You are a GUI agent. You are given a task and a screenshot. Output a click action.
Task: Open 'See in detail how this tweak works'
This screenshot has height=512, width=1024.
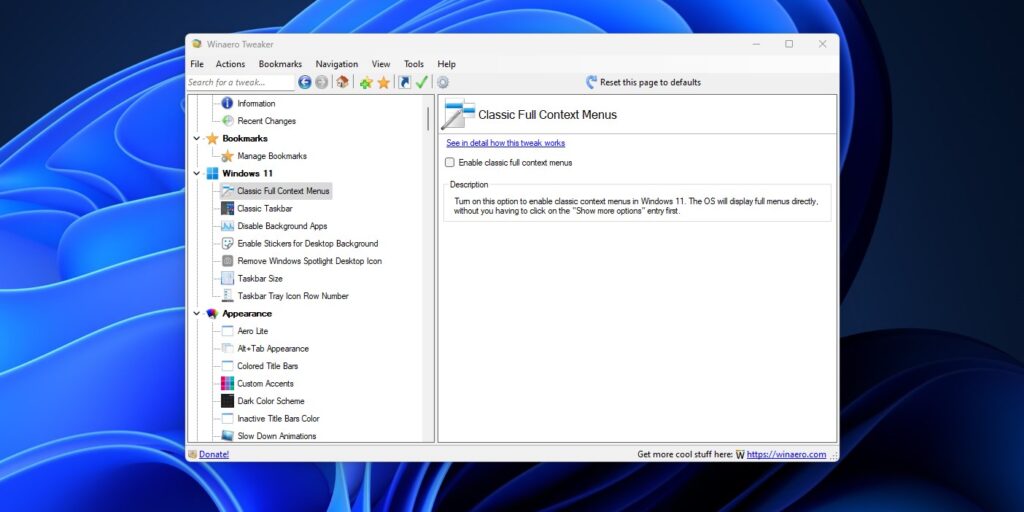tap(505, 143)
